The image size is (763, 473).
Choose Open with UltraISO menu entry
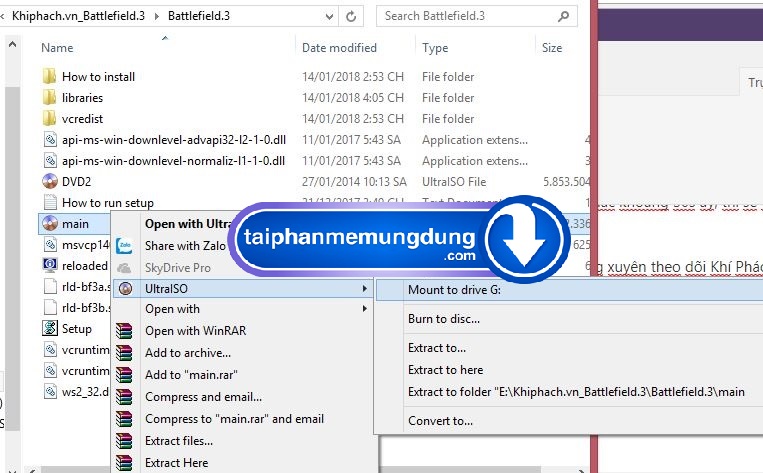click(x=188, y=224)
